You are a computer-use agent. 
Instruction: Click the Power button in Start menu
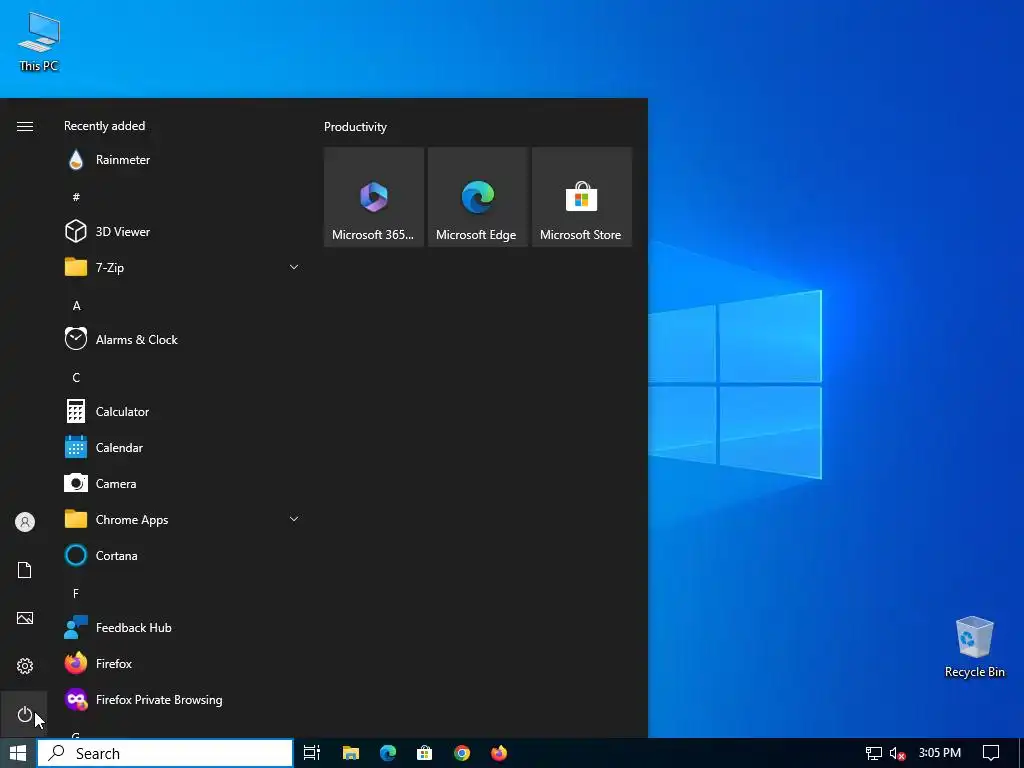[24, 714]
